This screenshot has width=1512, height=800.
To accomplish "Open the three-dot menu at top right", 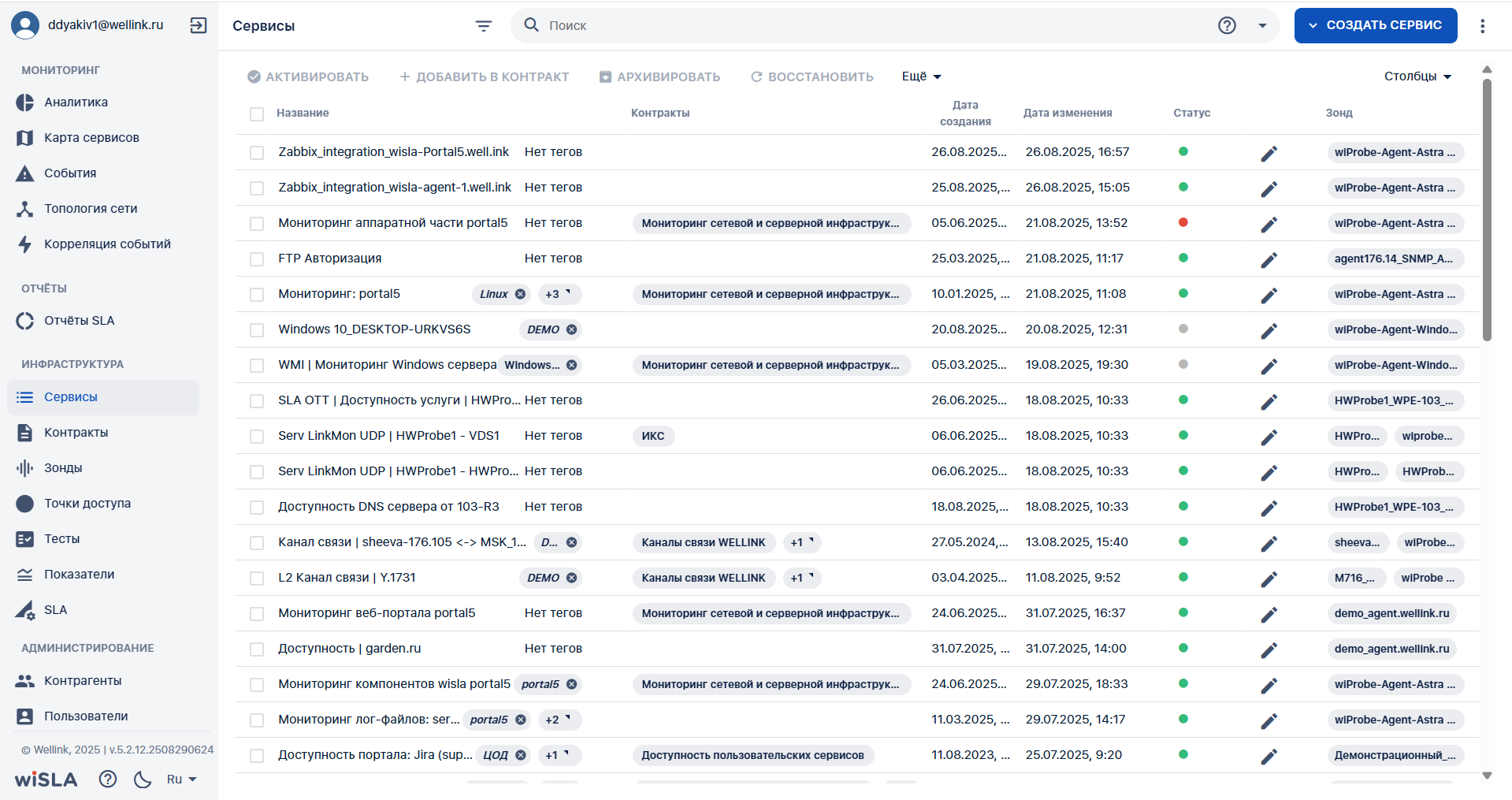I will 1482,26.
